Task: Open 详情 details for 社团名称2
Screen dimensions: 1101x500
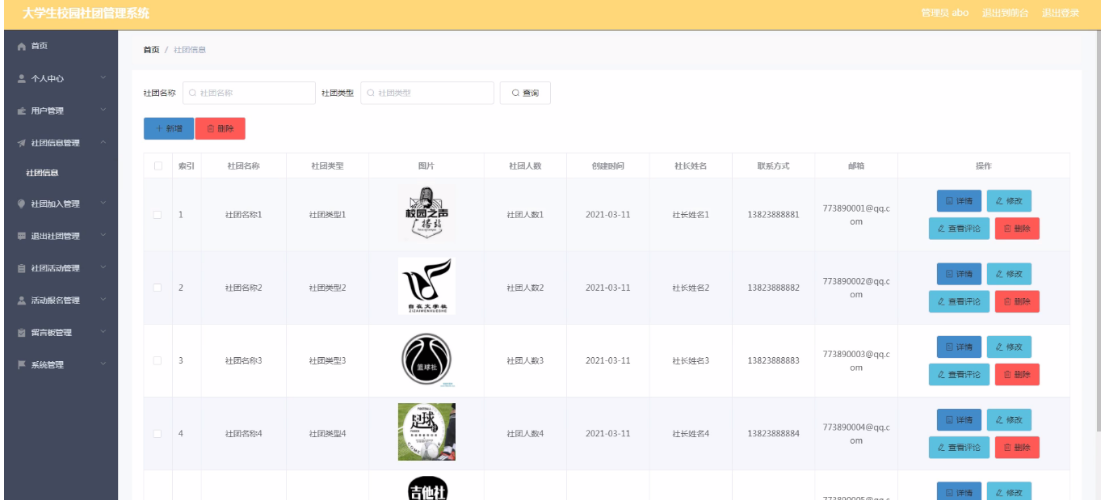Action: click(x=959, y=274)
